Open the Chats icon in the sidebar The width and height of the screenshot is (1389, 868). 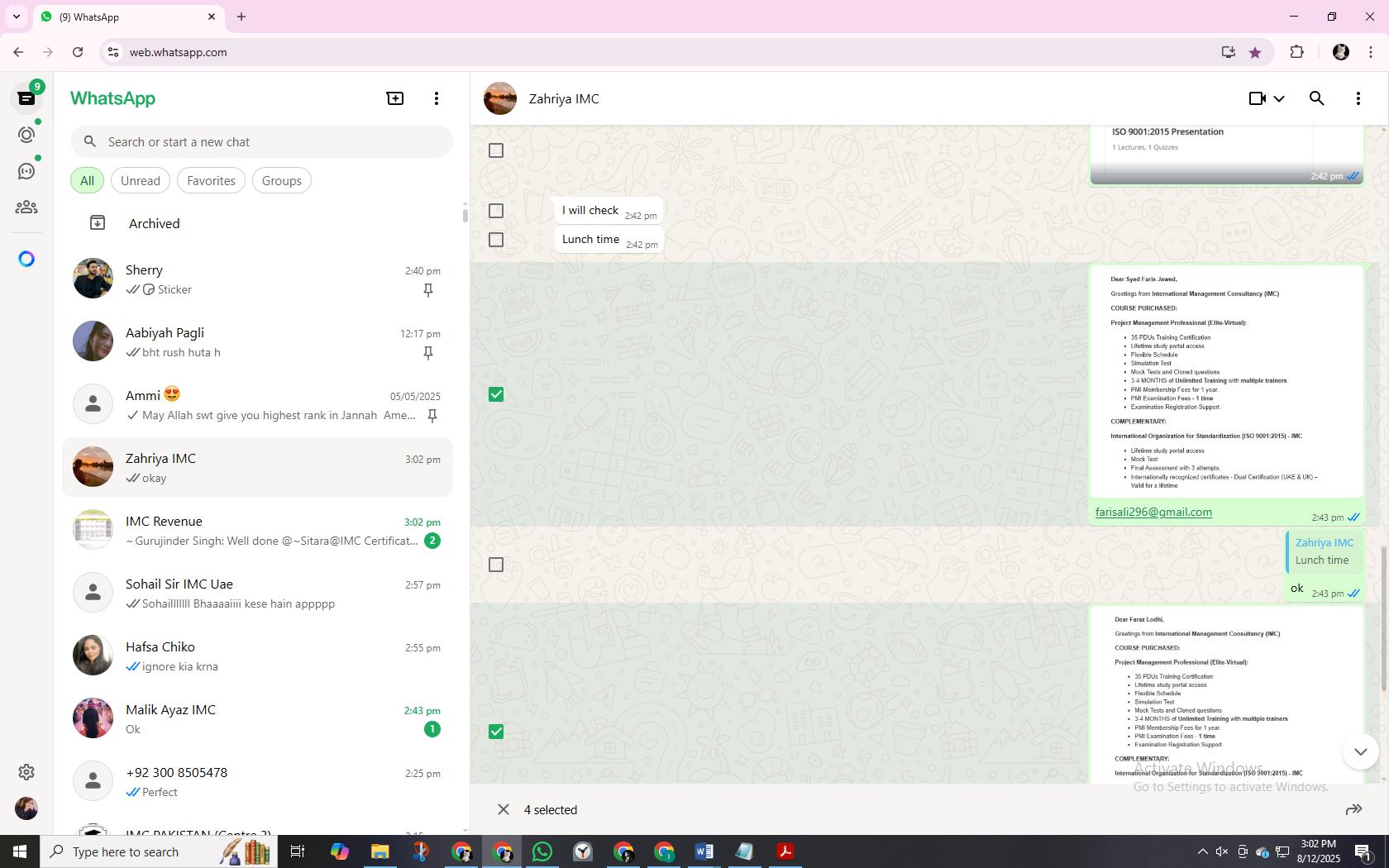click(x=26, y=98)
